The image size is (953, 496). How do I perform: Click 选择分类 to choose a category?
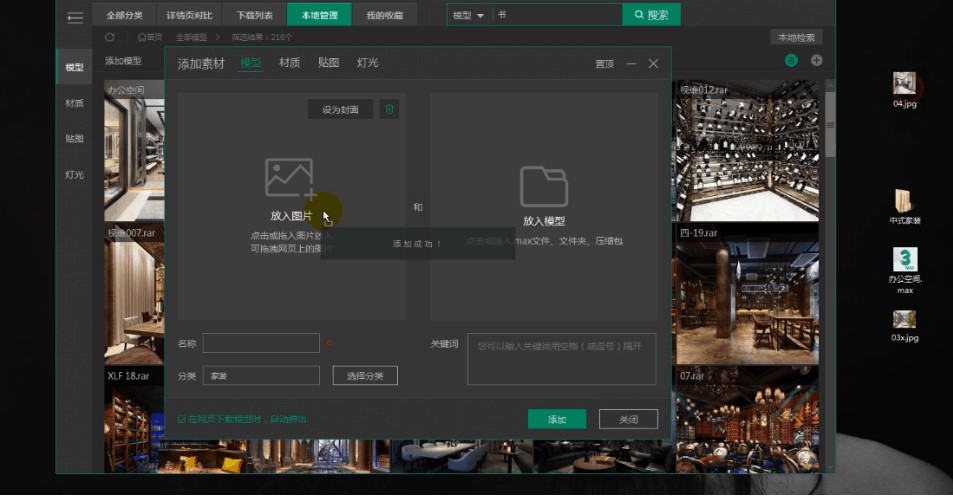click(365, 375)
